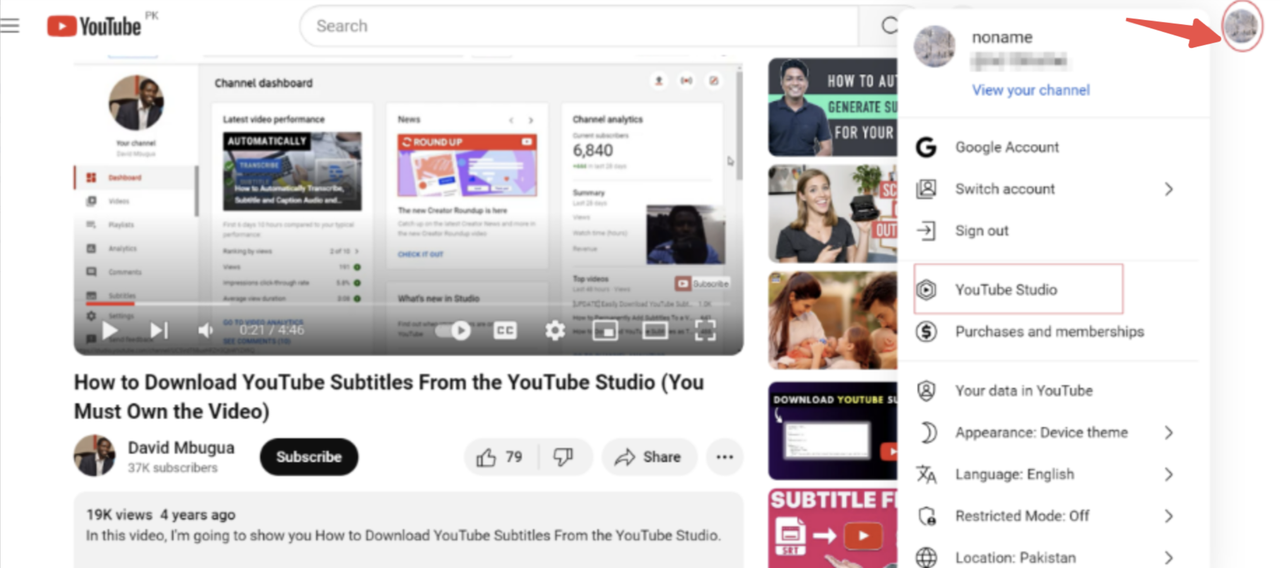Click the Subscribe button
Image resolution: width=1280 pixels, height=568 pixels.
point(309,457)
